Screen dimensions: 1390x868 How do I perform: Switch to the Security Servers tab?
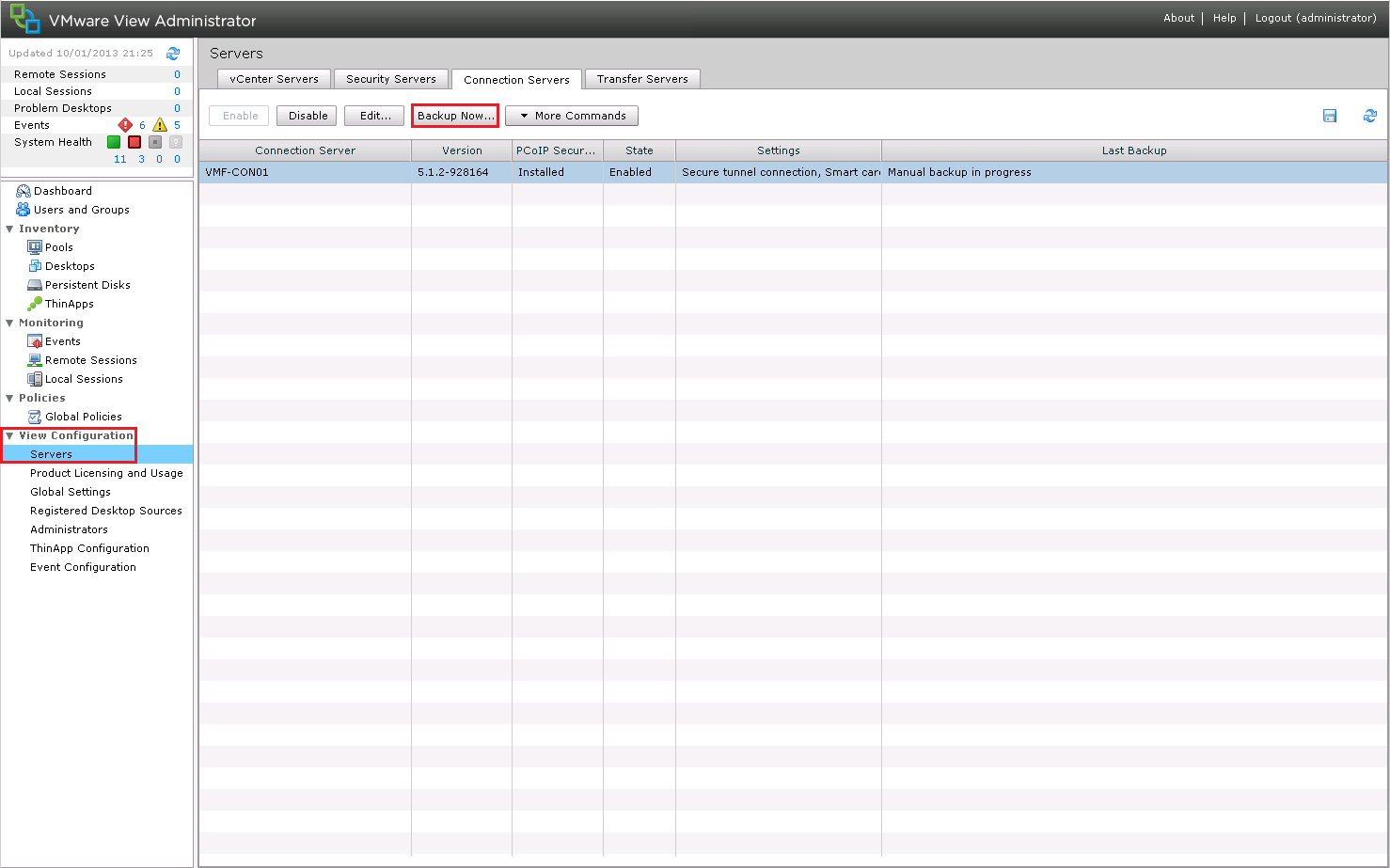(x=390, y=79)
